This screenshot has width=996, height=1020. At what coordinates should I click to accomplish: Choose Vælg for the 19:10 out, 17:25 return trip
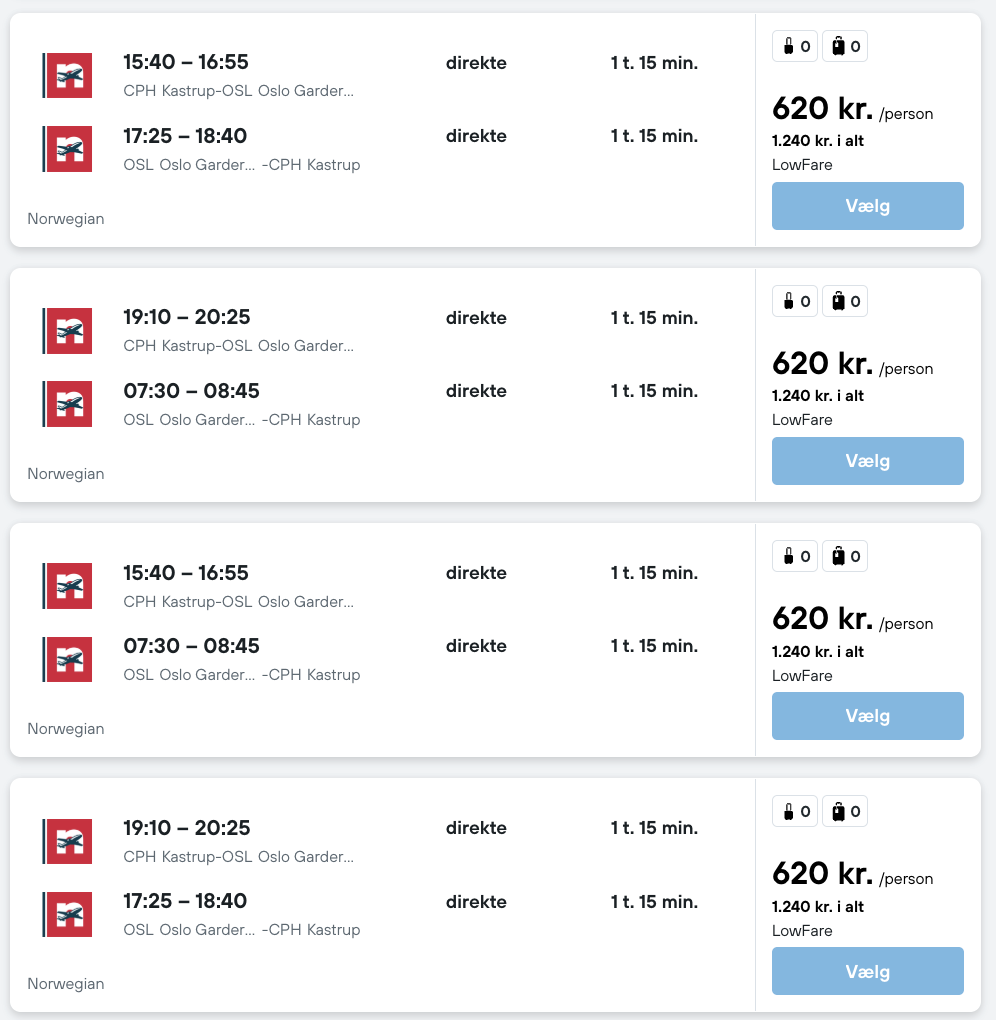[867, 971]
